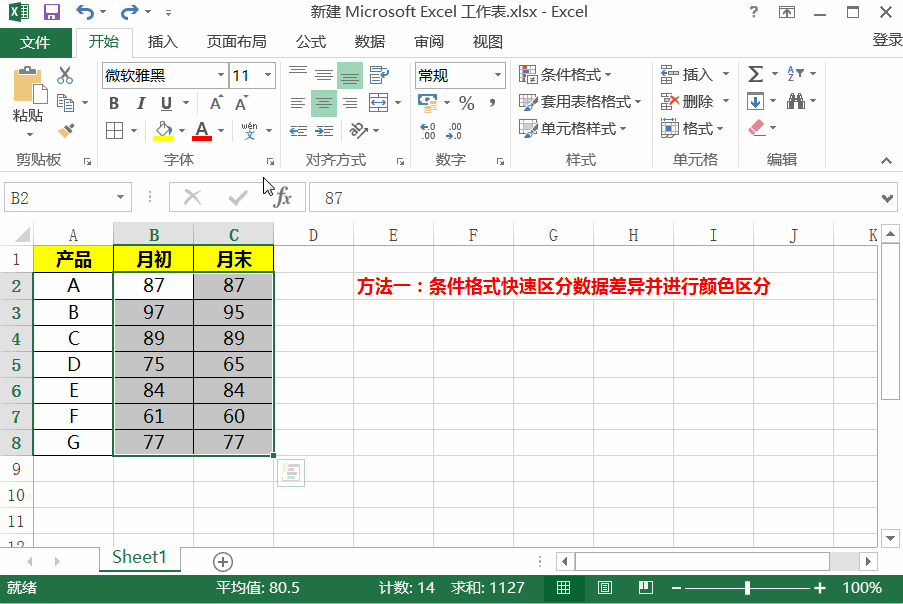Open the 条件格式 dropdown
This screenshot has height=604, width=903.
point(565,75)
